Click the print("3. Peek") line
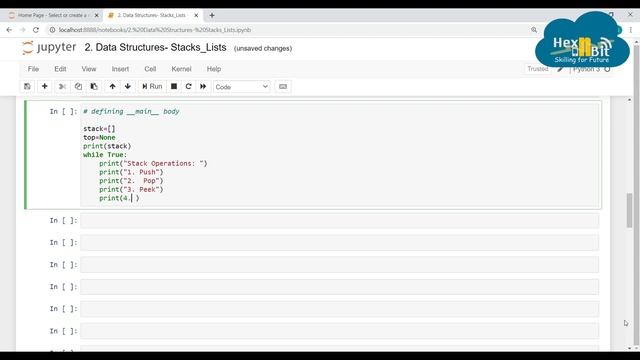Viewport: 640px width, 360px height. pos(131,189)
